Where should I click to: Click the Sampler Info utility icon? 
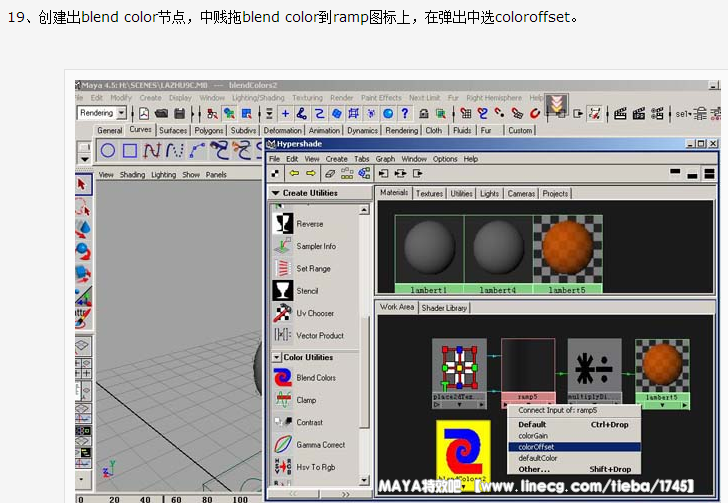coord(282,246)
